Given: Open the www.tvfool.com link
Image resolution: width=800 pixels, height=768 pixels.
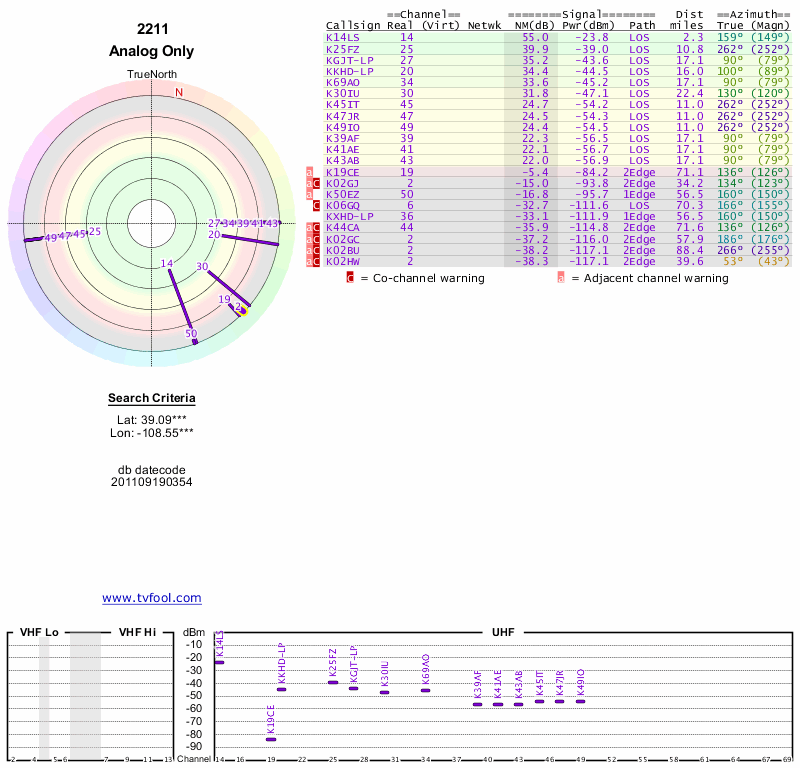Looking at the screenshot, I should [x=152, y=598].
